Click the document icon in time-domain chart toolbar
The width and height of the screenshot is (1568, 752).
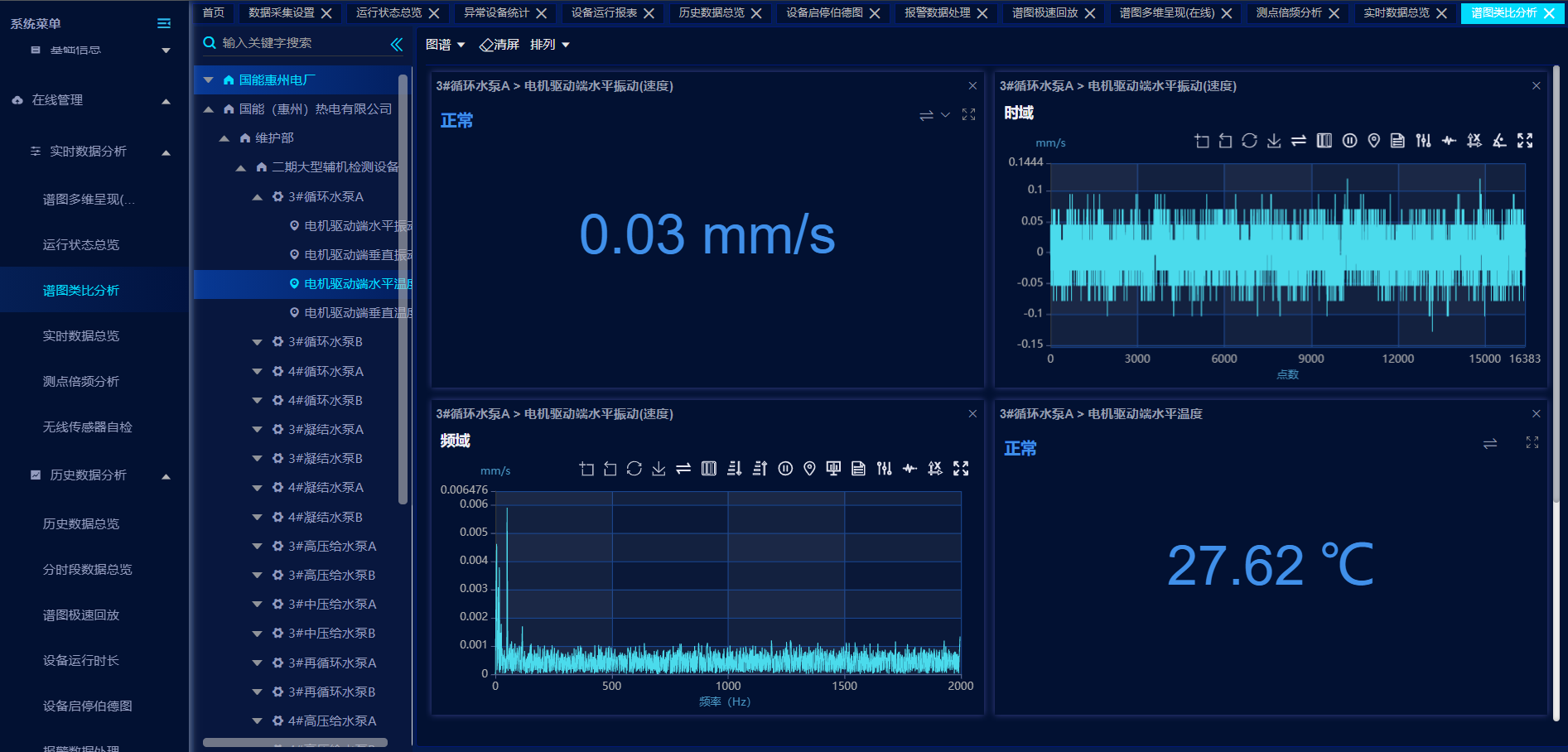1397,141
